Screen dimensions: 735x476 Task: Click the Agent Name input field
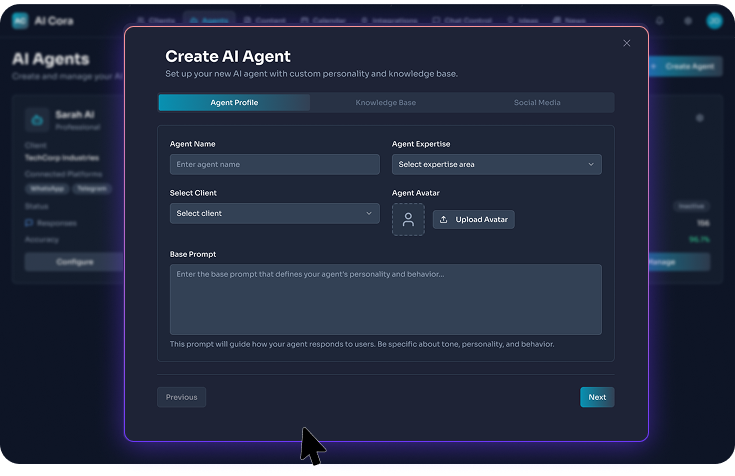pos(275,164)
